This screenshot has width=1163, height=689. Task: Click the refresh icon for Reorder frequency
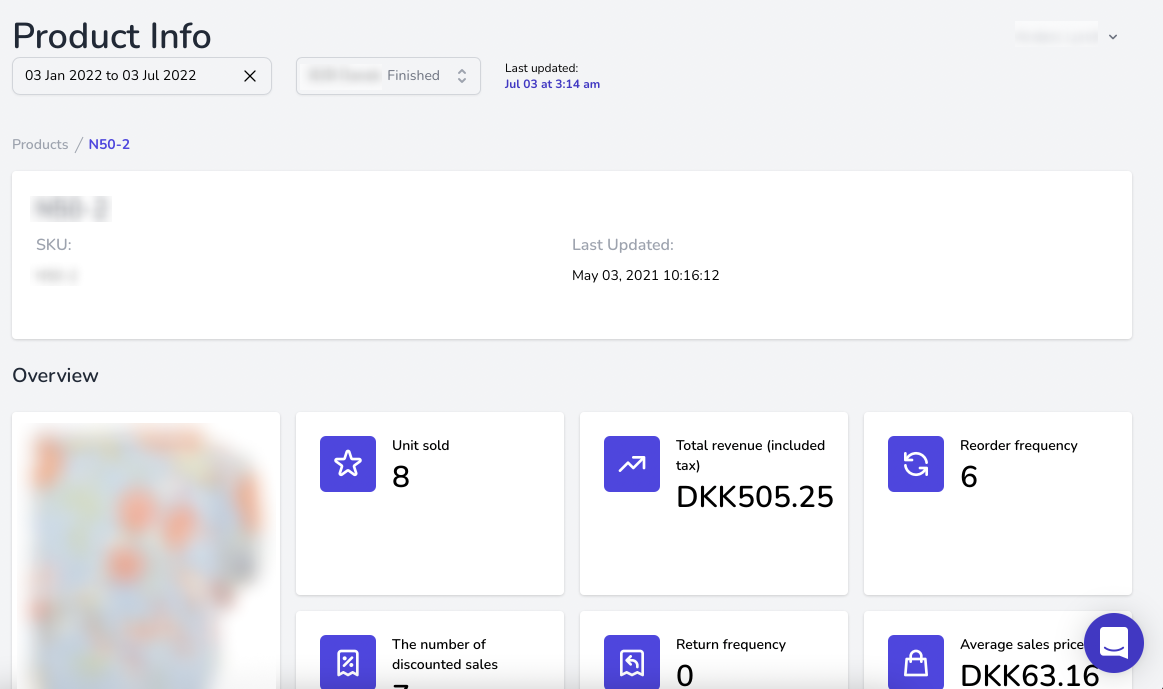coord(916,464)
